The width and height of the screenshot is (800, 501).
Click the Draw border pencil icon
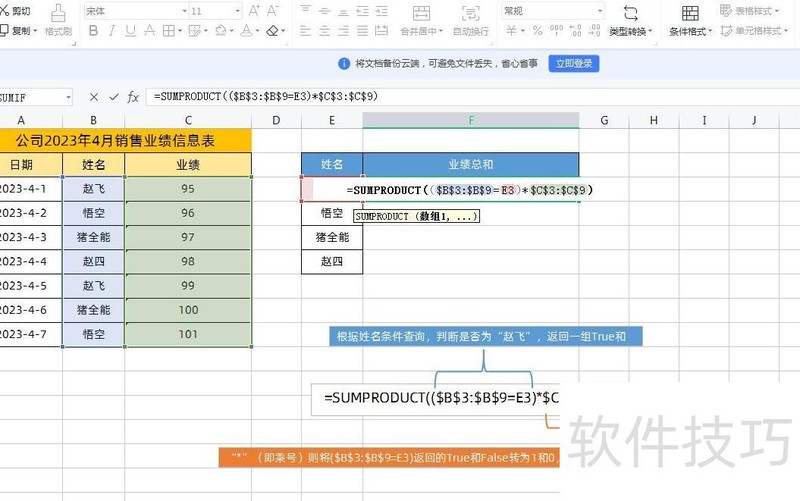[194, 31]
